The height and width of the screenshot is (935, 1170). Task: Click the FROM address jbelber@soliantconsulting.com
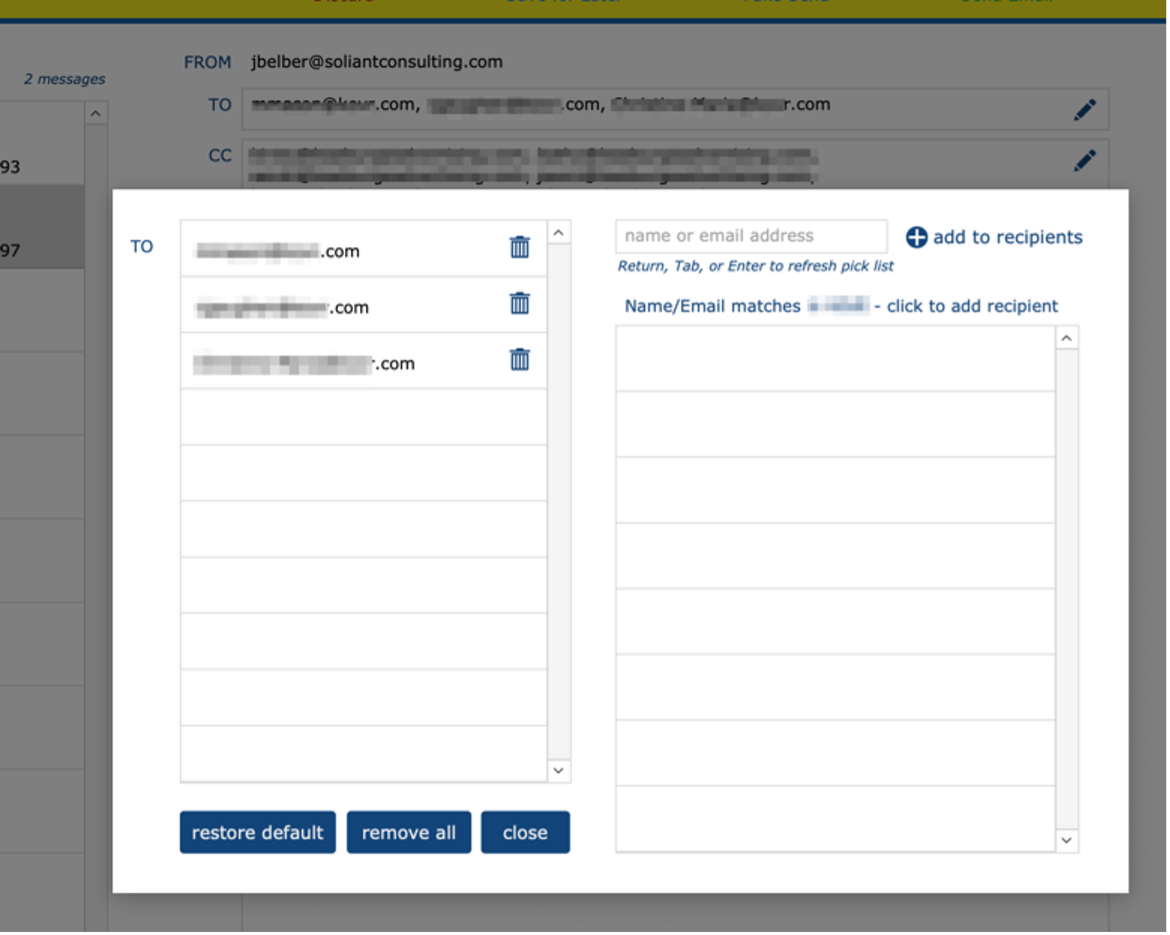pyautogui.click(x=377, y=62)
